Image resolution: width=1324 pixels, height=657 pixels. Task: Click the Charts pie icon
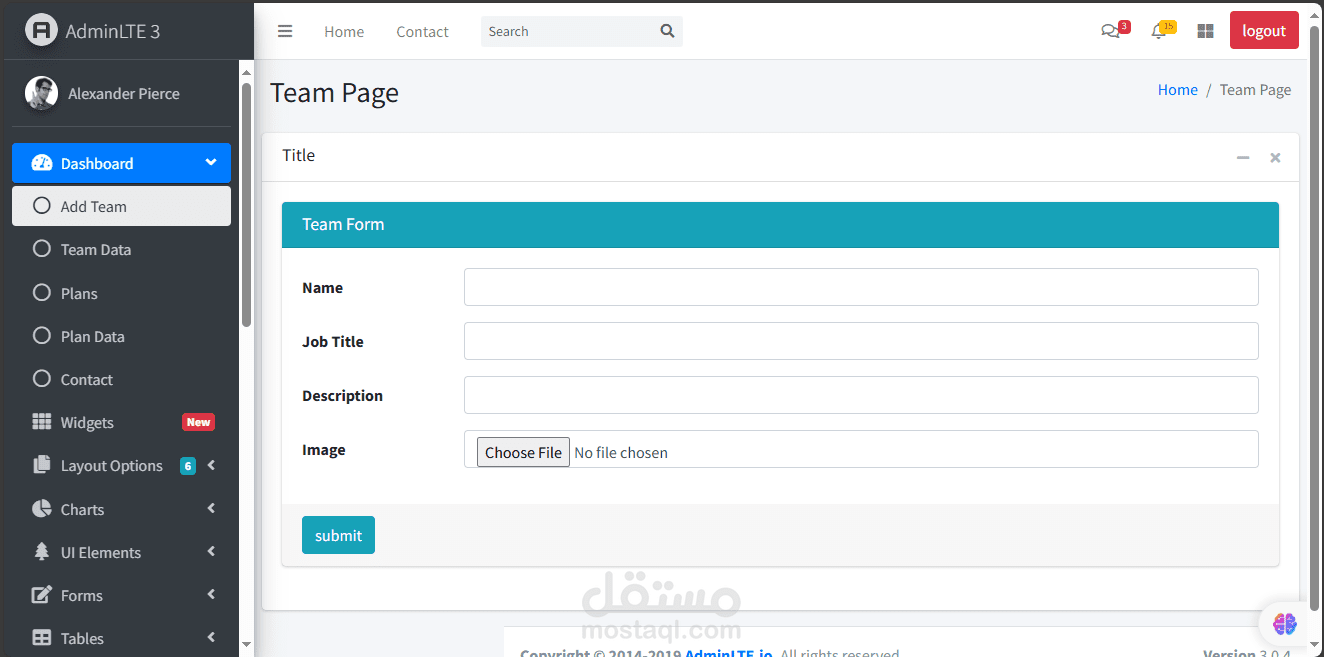[41, 508]
